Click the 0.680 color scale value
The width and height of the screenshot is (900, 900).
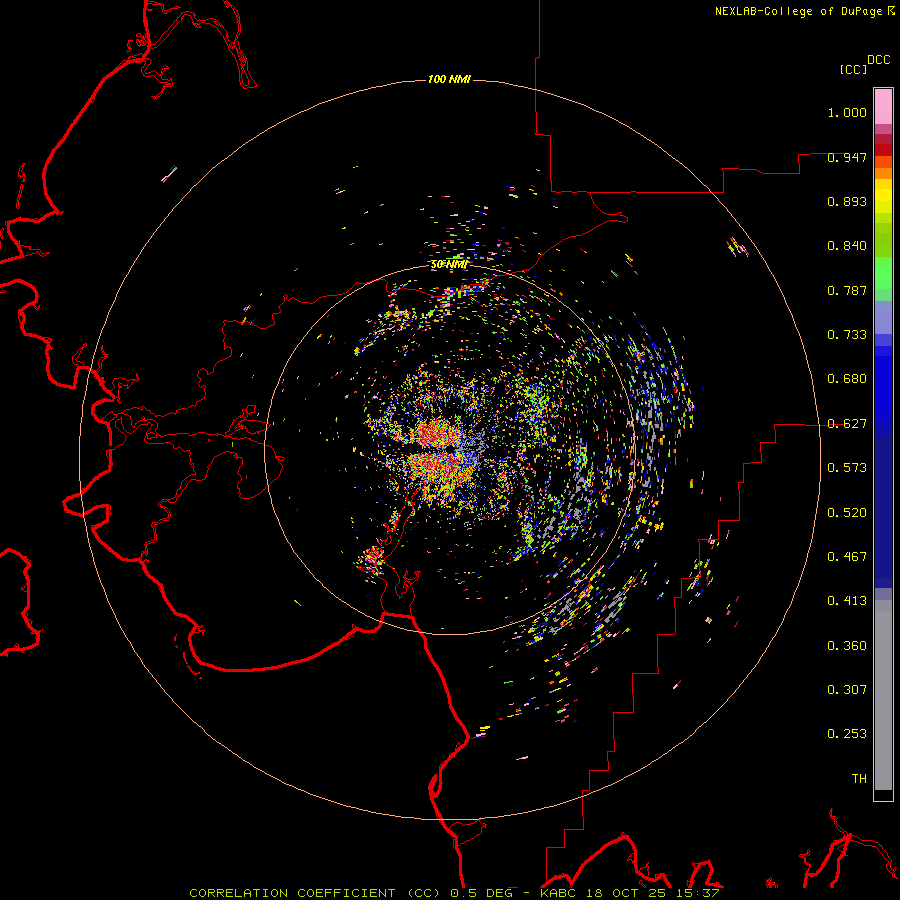click(847, 379)
